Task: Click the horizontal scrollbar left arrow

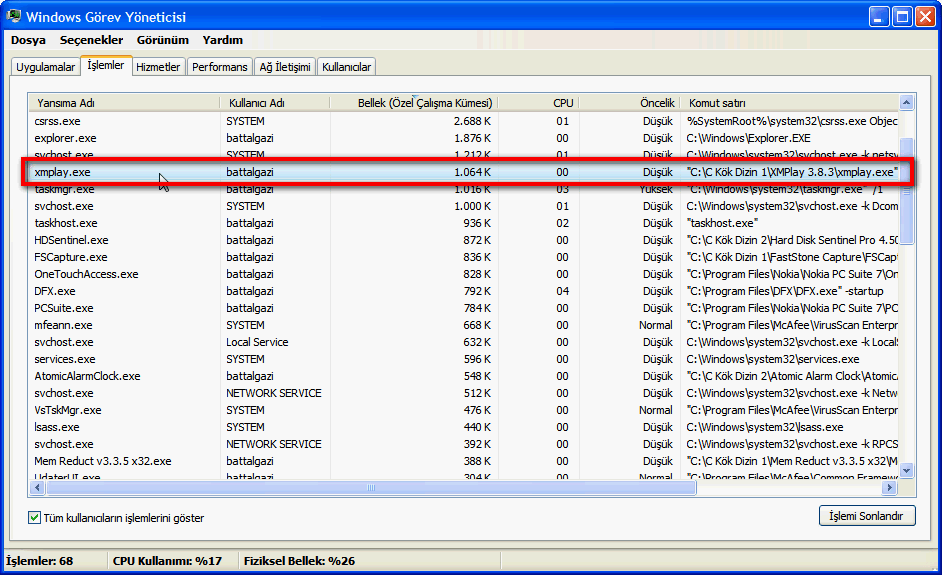Action: point(37,488)
